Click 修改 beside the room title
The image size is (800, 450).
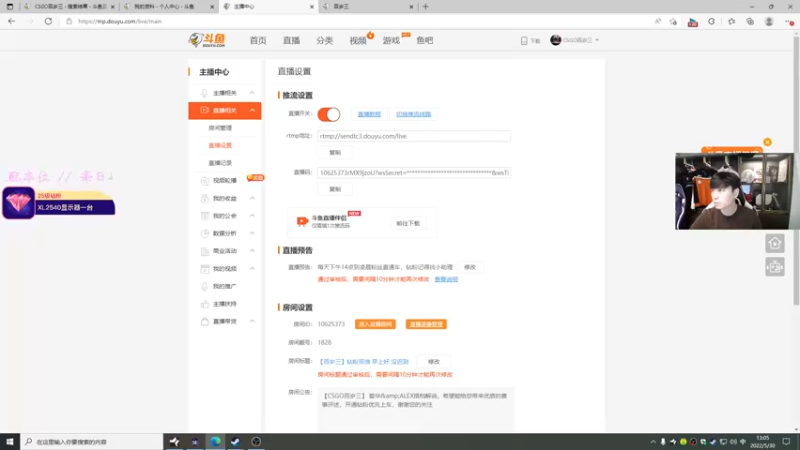(x=434, y=362)
